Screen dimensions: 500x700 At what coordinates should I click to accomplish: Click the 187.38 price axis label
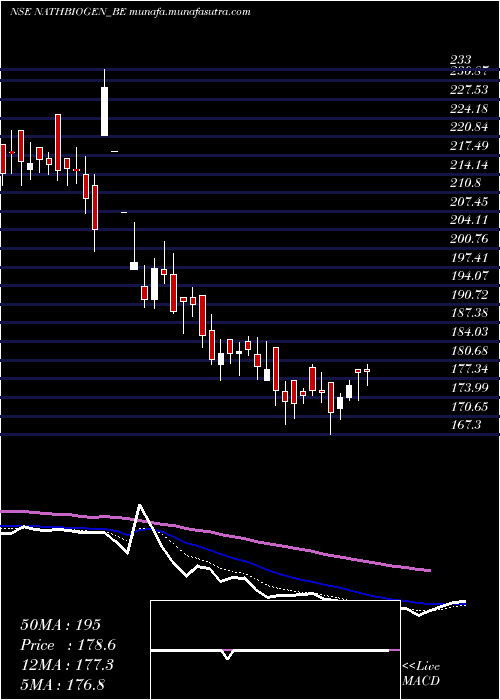pos(469,313)
